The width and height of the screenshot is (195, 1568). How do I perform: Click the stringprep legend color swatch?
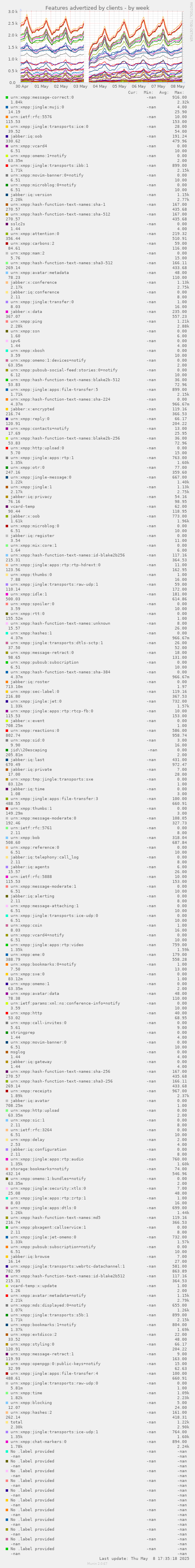click(x=7, y=1032)
